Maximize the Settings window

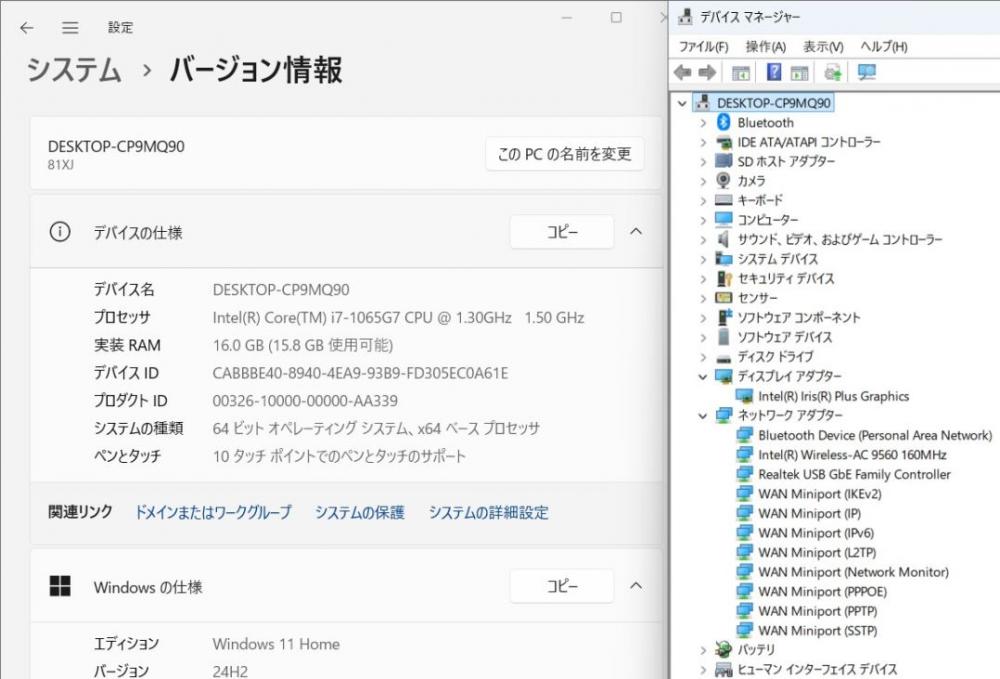pos(616,17)
